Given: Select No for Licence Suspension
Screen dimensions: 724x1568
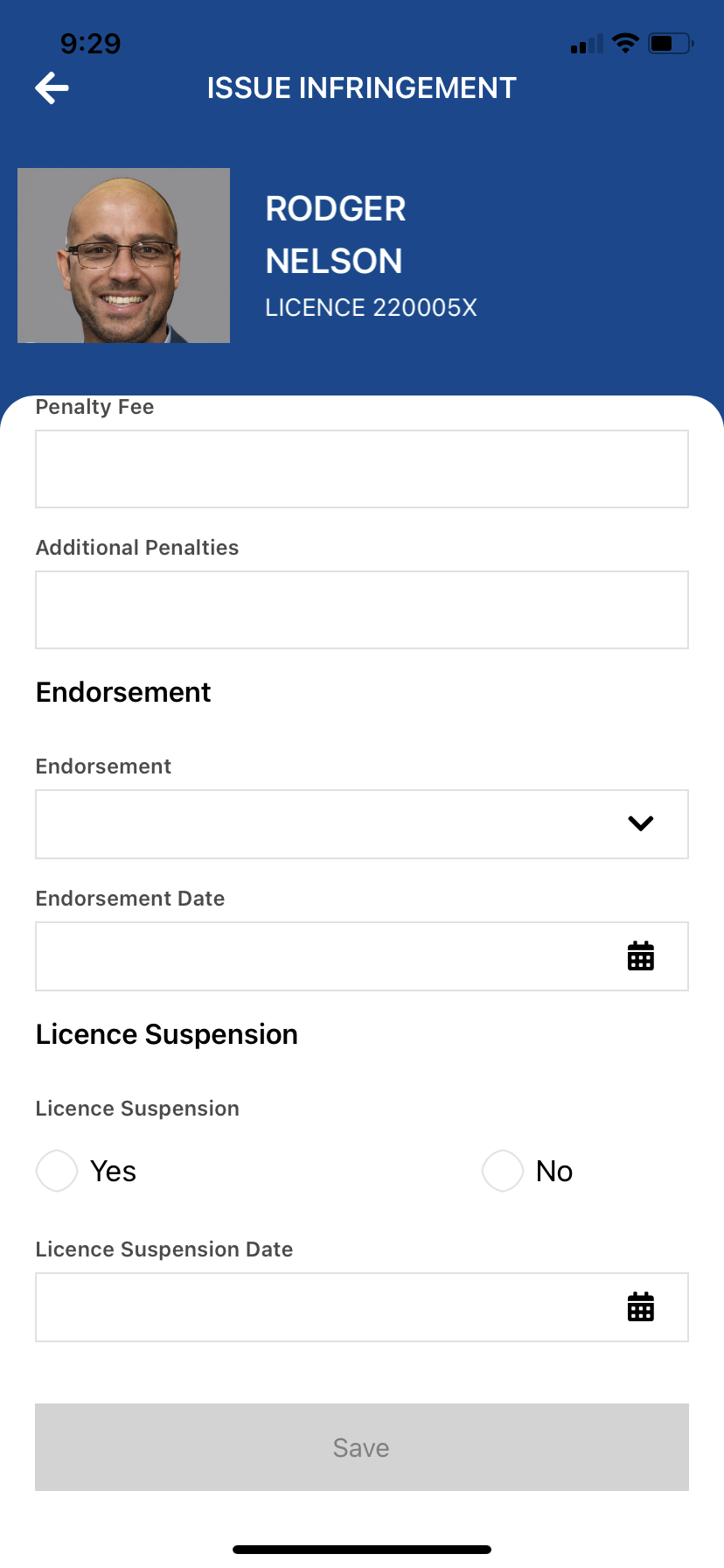Looking at the screenshot, I should pos(503,1171).
